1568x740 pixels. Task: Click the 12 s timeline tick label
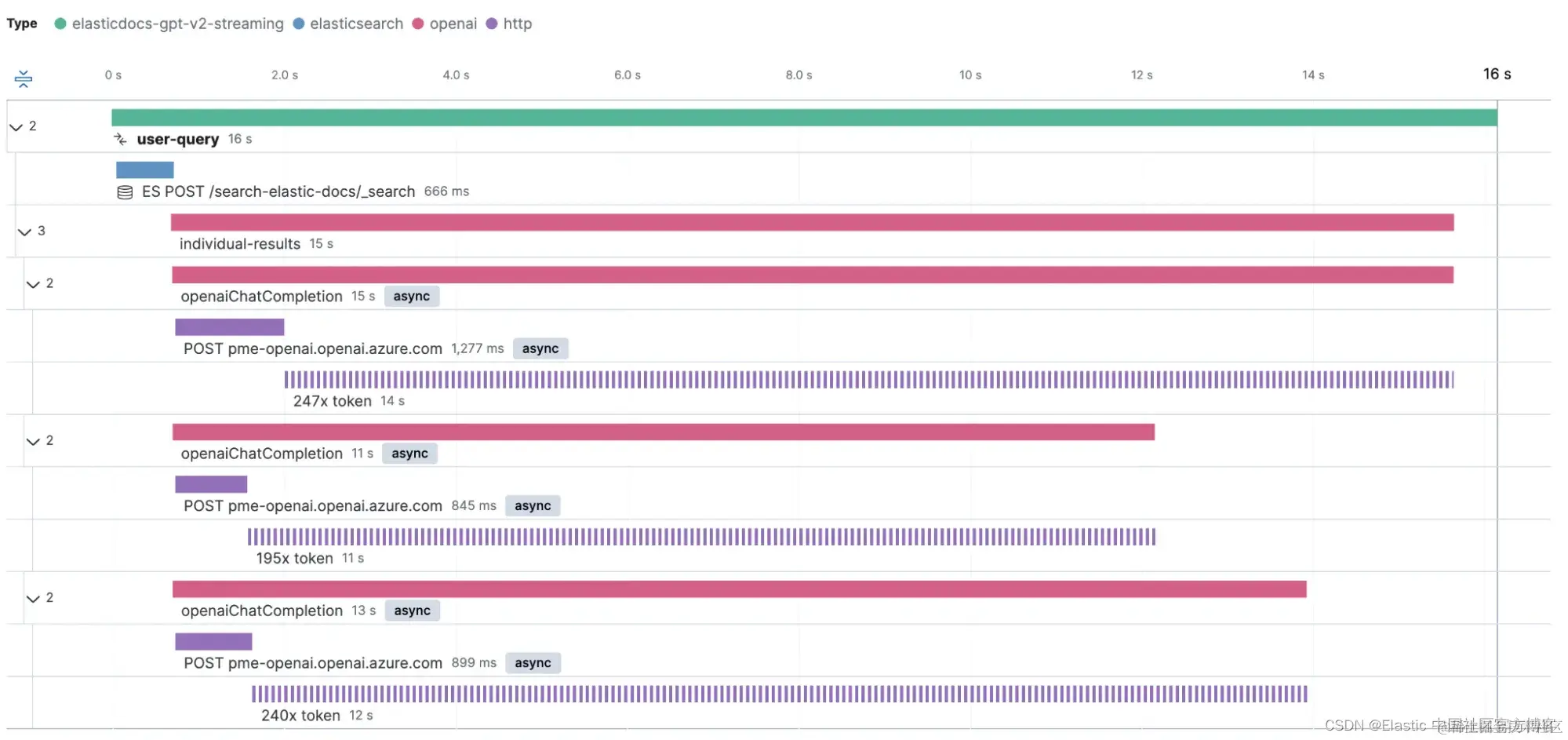pos(1142,75)
